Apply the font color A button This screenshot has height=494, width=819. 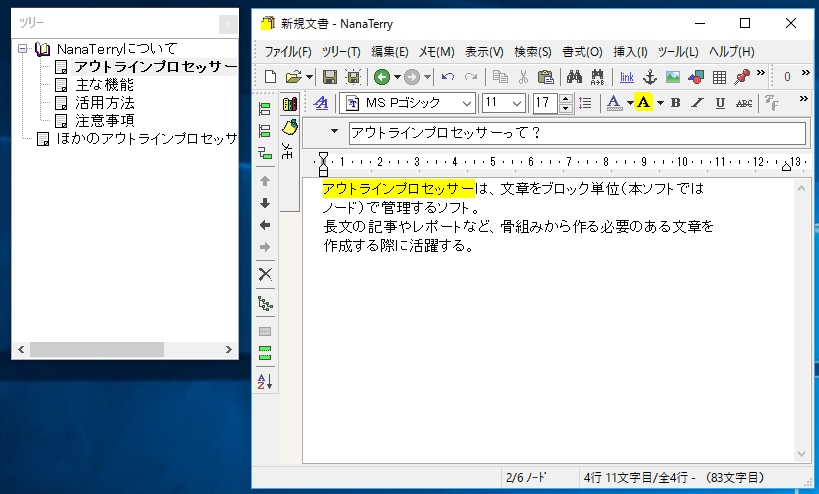pos(614,103)
